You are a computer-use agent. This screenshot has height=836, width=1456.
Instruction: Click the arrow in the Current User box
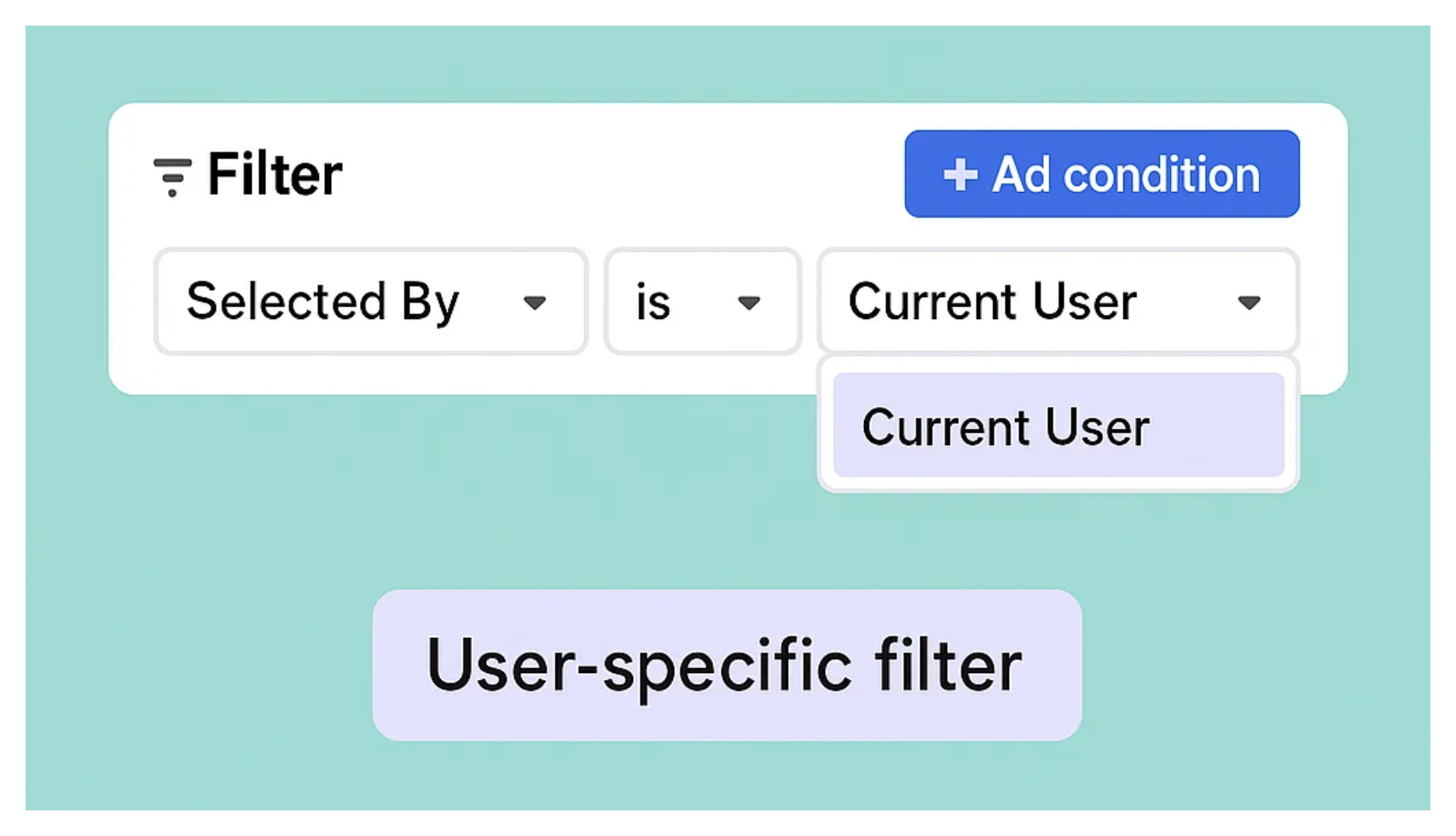tap(1249, 303)
